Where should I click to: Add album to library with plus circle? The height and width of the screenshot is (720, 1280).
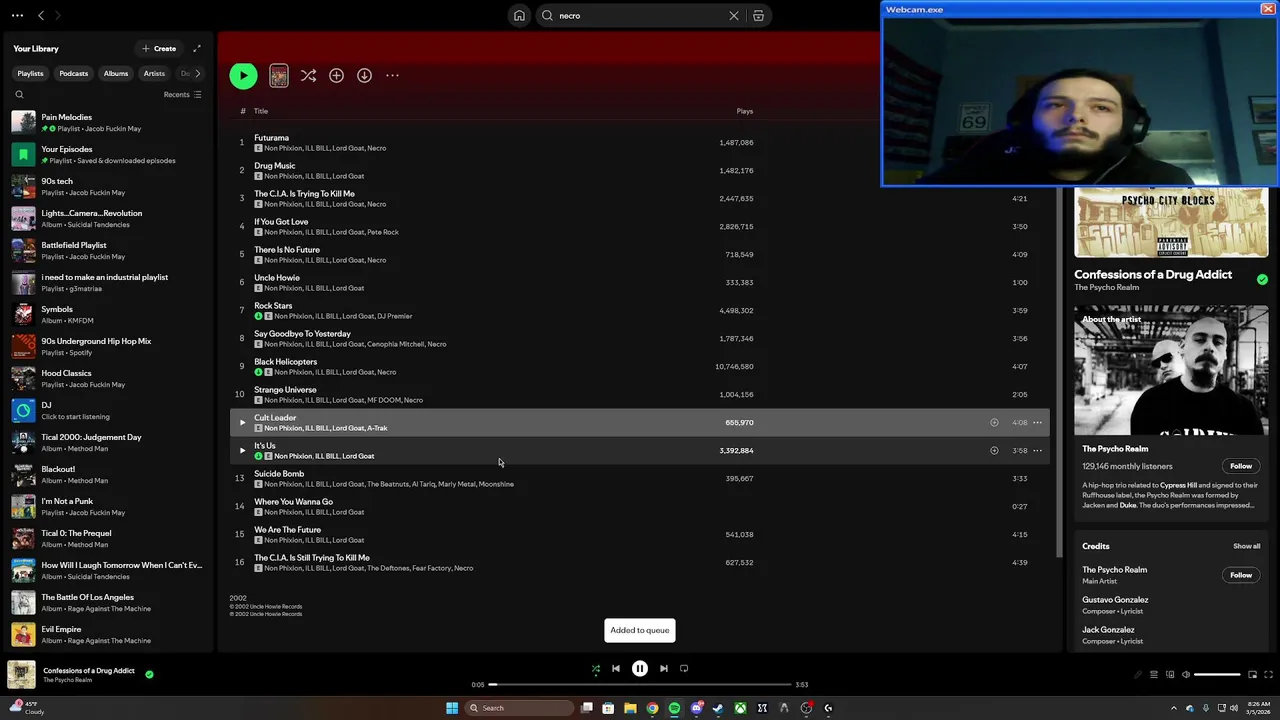pos(336,75)
